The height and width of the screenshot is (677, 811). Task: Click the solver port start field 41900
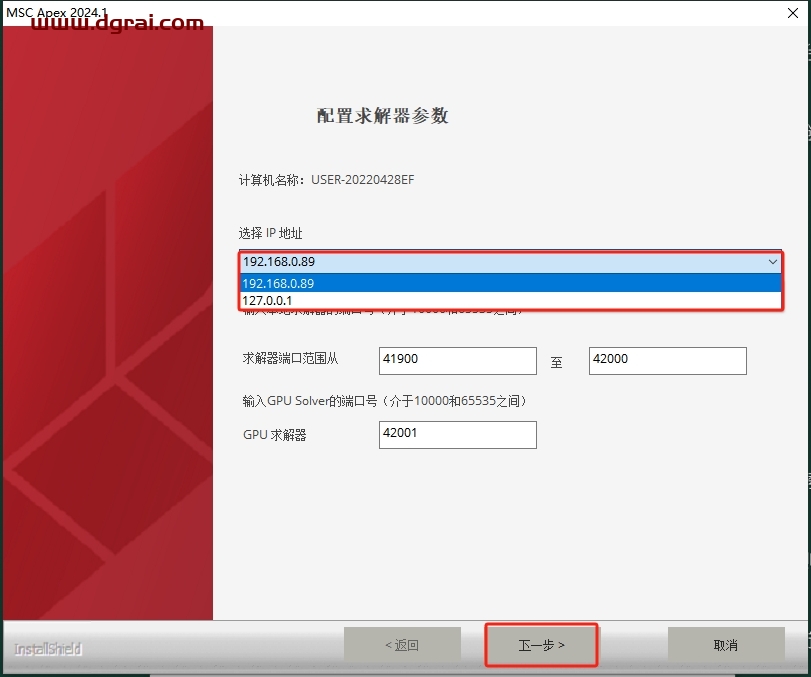[458, 360]
